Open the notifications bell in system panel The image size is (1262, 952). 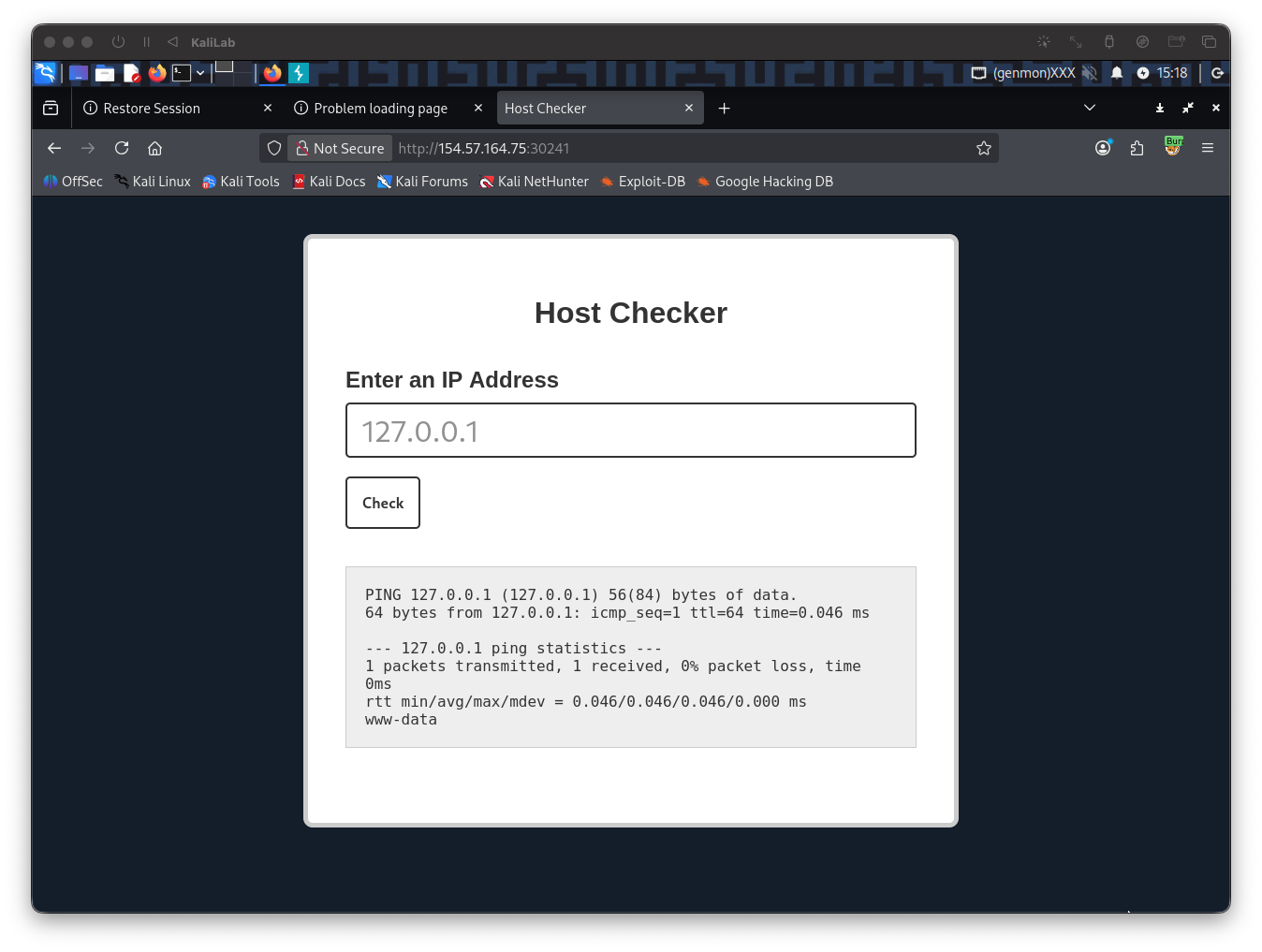click(x=1117, y=73)
